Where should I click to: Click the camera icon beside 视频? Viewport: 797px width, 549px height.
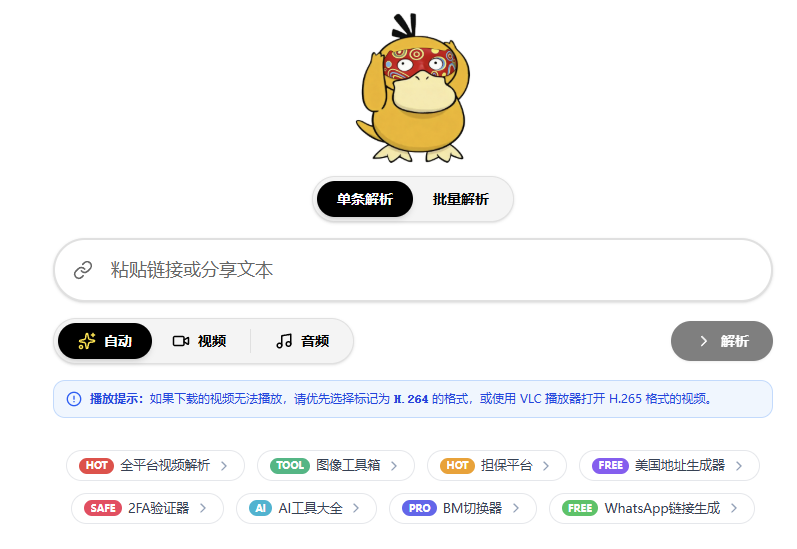pos(181,341)
